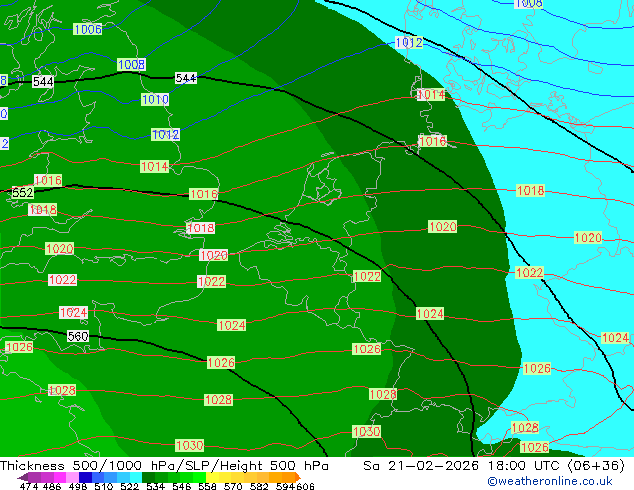Click the legend value 558
This screenshot has width=634, height=490.
(207, 486)
